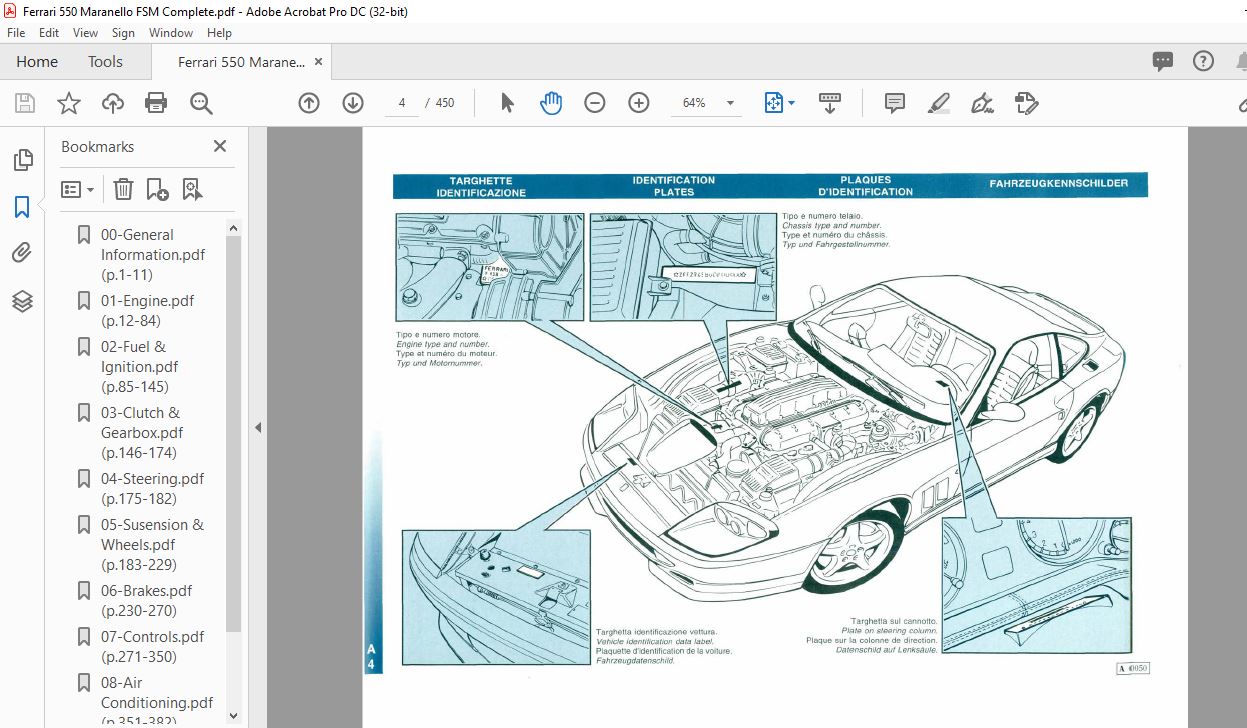Go to previous page up-arrow icon
The image size is (1247, 728).
tap(309, 103)
